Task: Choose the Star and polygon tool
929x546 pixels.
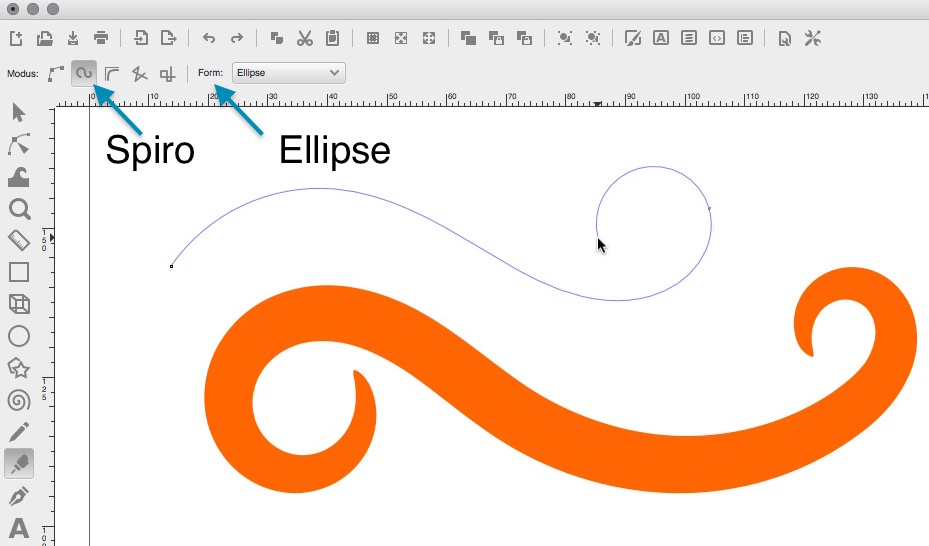Action: (x=18, y=369)
